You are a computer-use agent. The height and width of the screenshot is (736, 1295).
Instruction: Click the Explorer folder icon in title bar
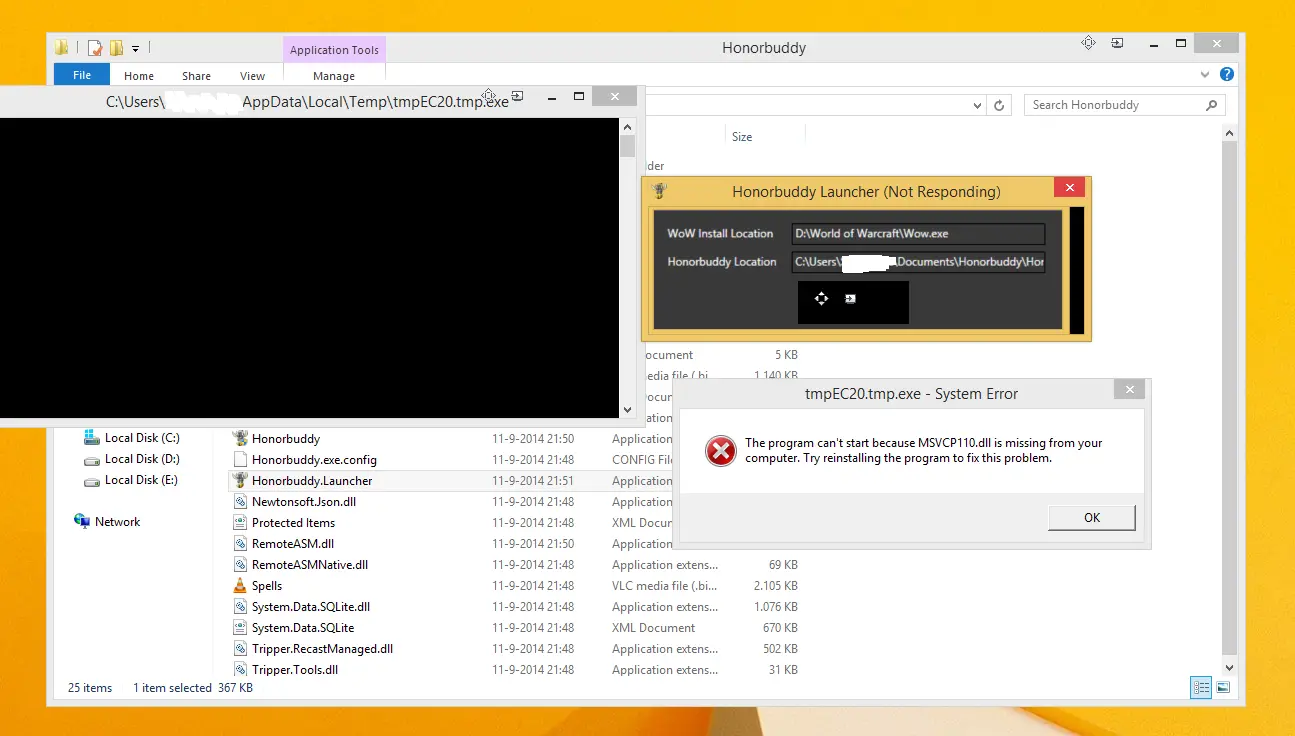point(62,47)
